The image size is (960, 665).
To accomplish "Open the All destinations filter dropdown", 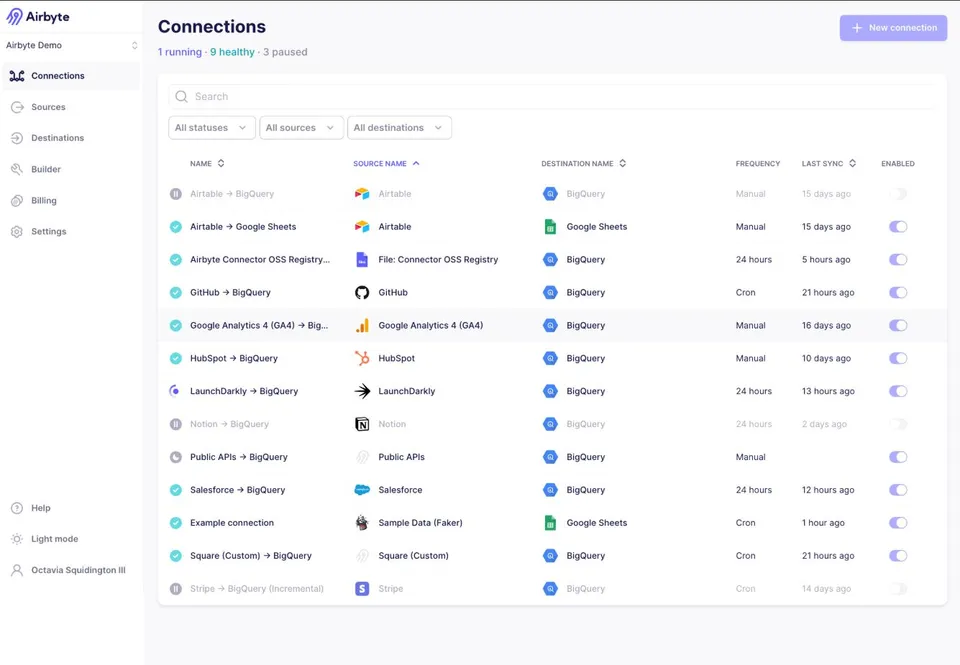I will pos(399,127).
